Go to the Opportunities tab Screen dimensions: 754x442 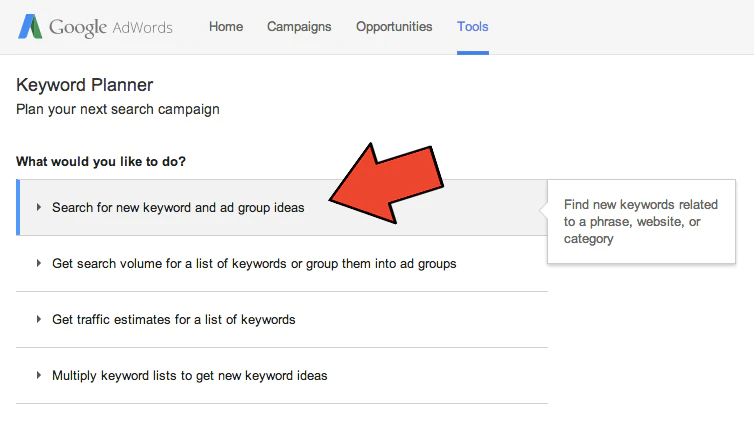point(394,27)
